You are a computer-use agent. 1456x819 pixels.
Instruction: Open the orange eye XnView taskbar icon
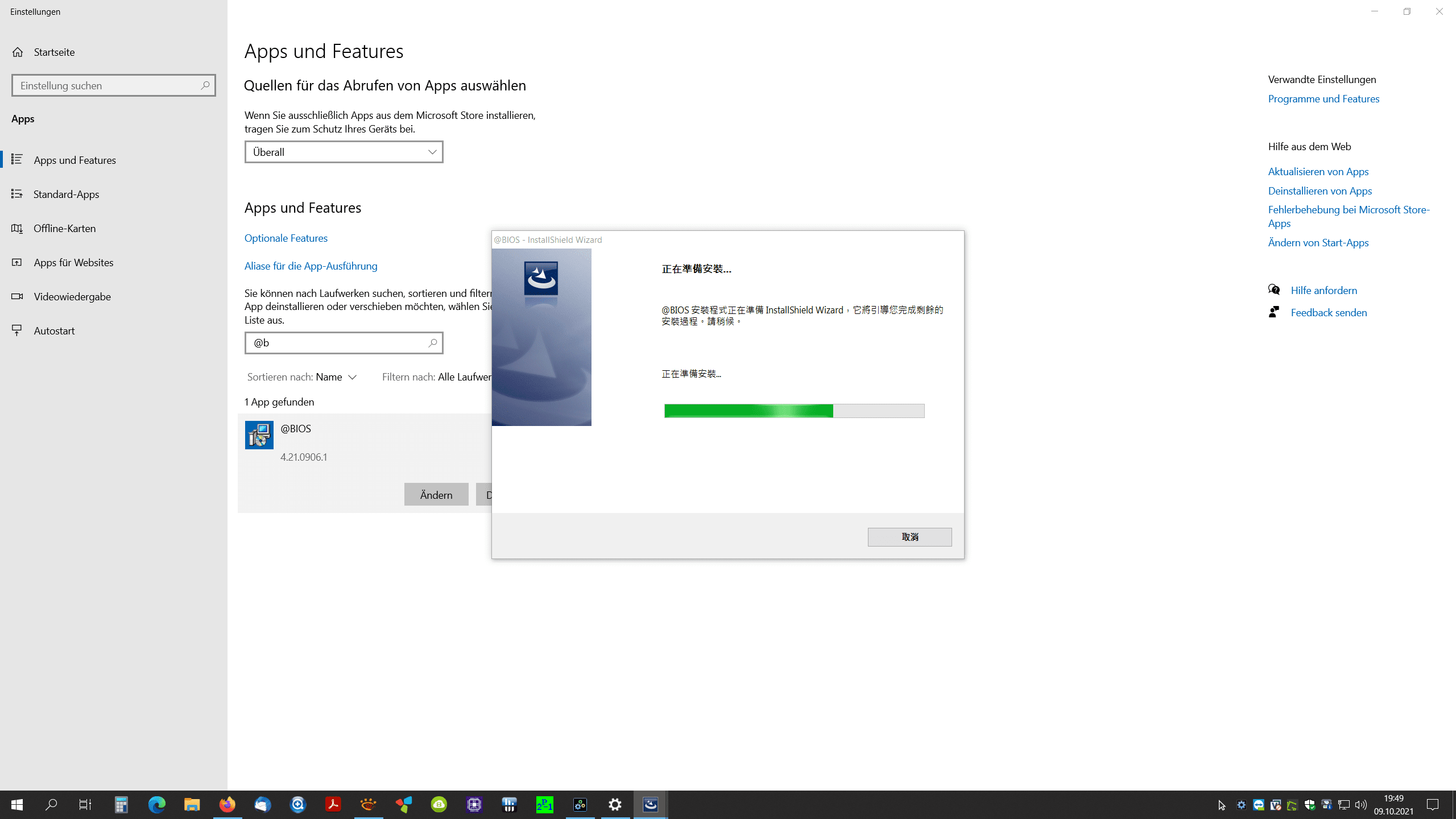pos(368,805)
